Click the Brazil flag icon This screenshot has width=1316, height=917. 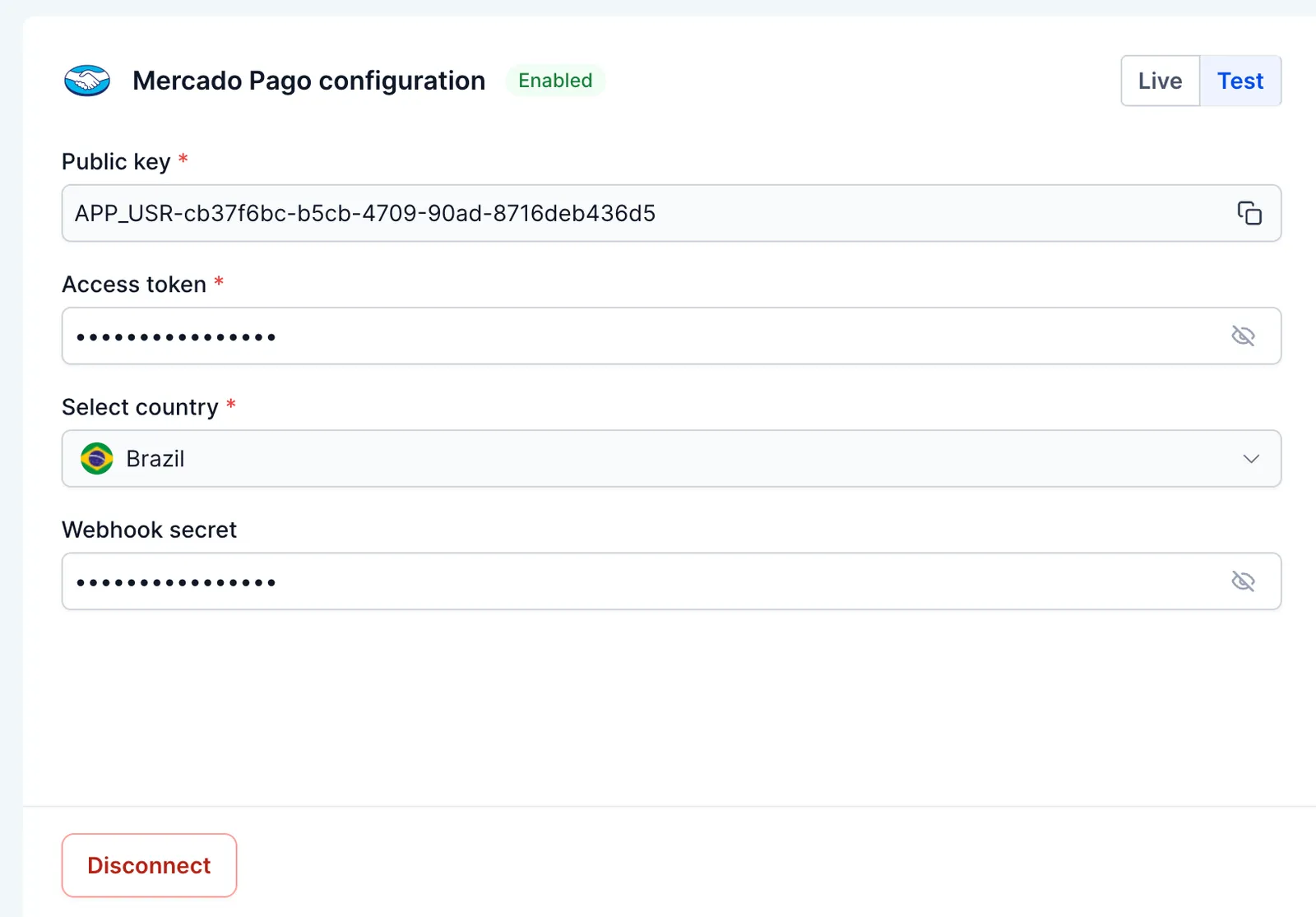97,459
